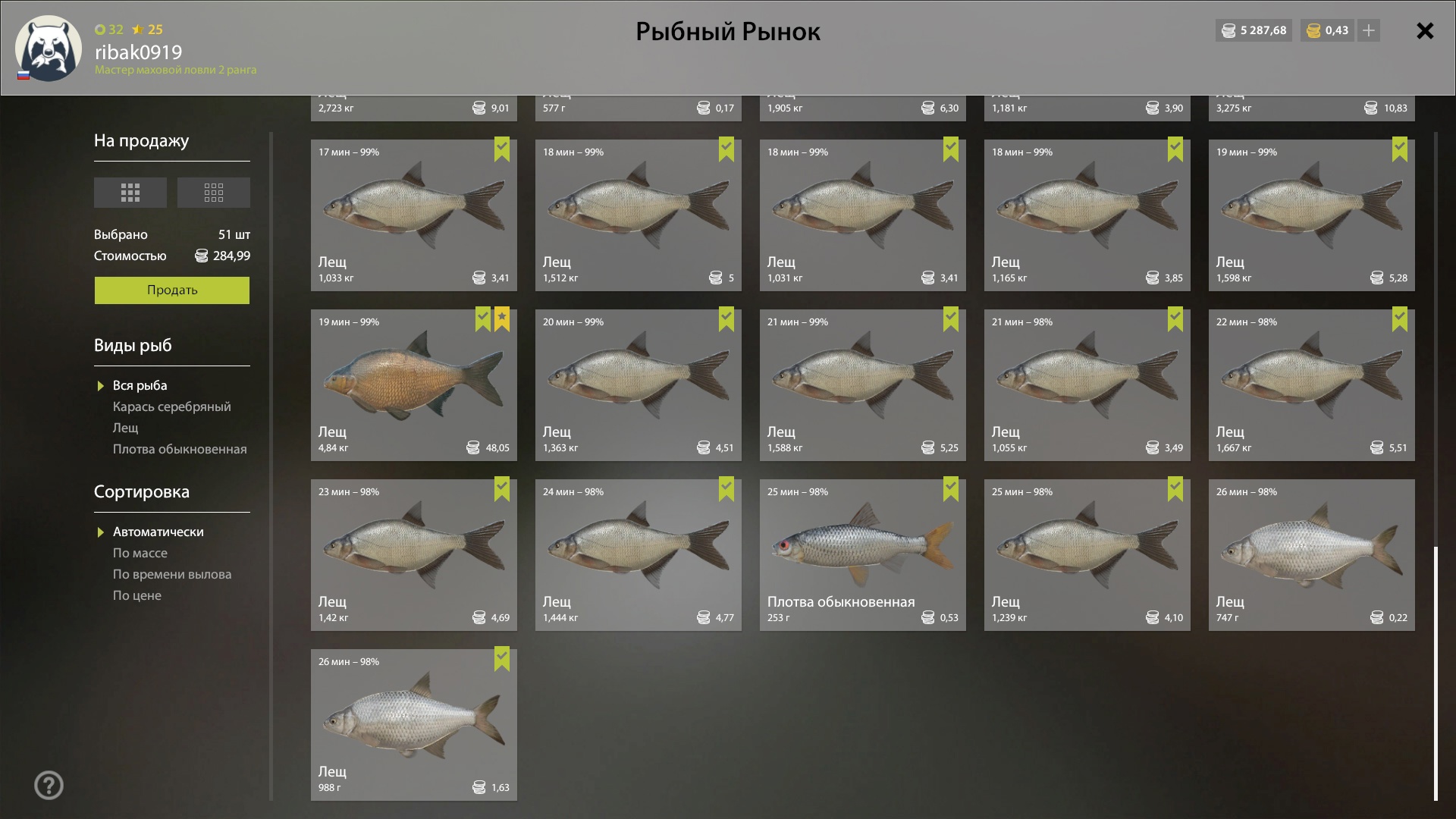Click the plus icon to add gold
Image resolution: width=1456 pixels, height=819 pixels.
(1369, 30)
